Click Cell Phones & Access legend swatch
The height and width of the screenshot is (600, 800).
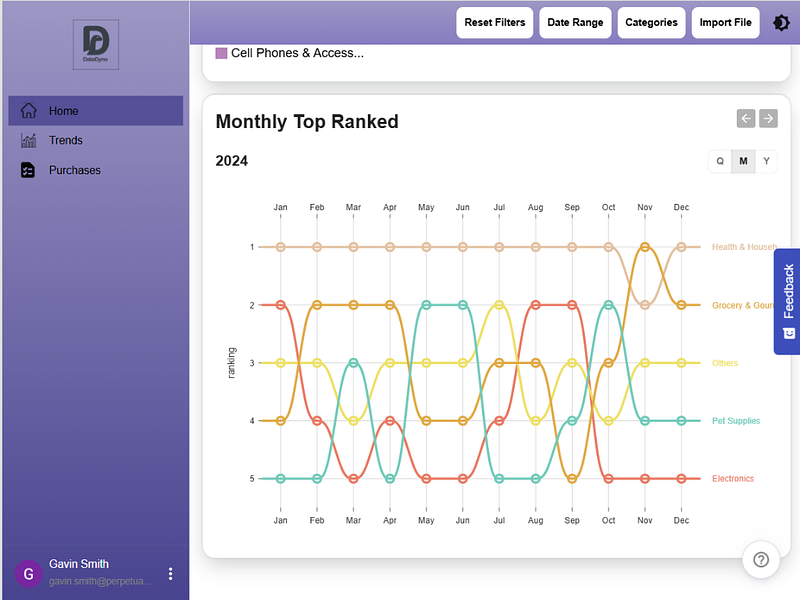[x=221, y=53]
